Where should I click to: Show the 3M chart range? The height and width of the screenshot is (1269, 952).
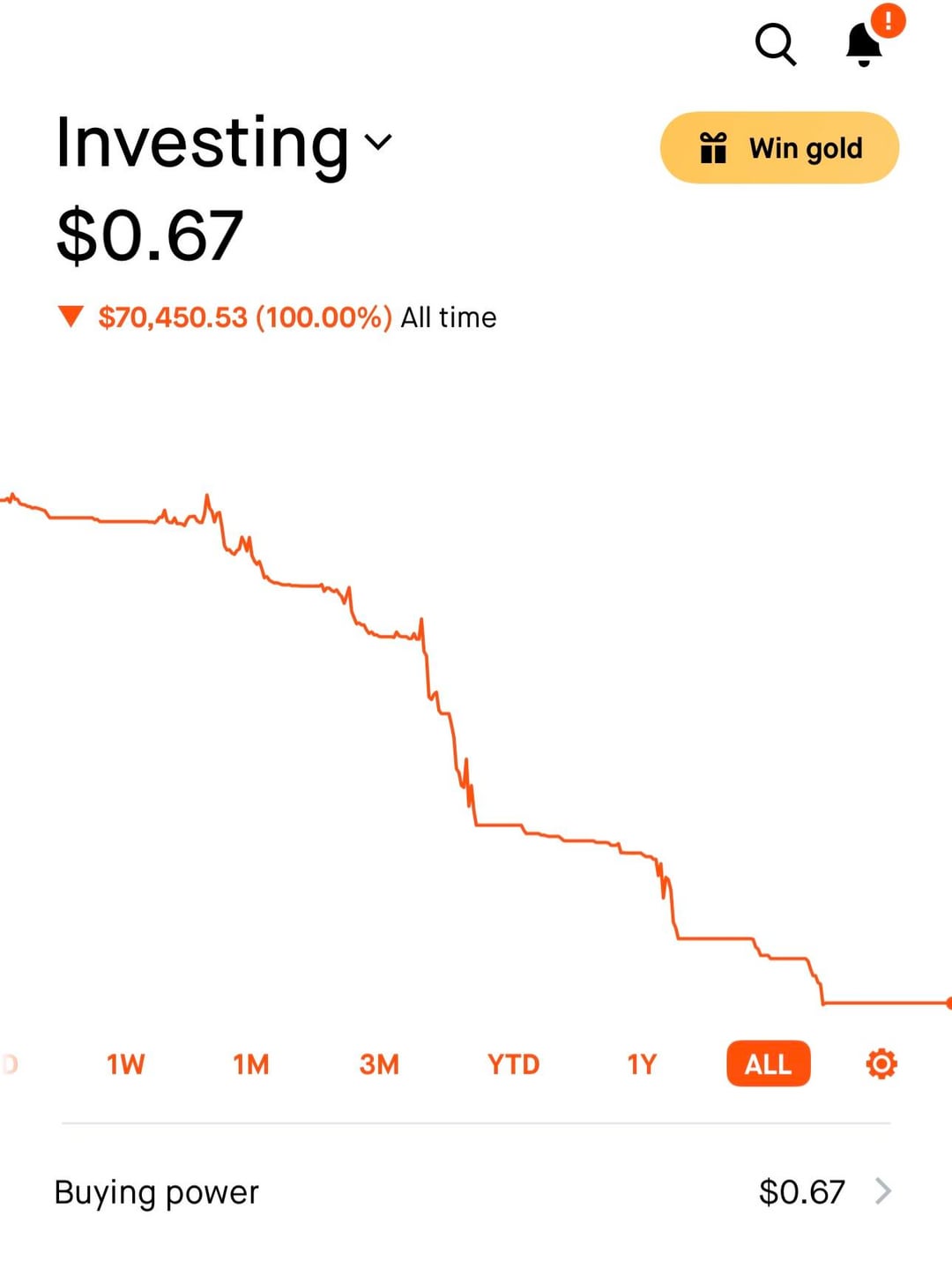(x=379, y=1064)
